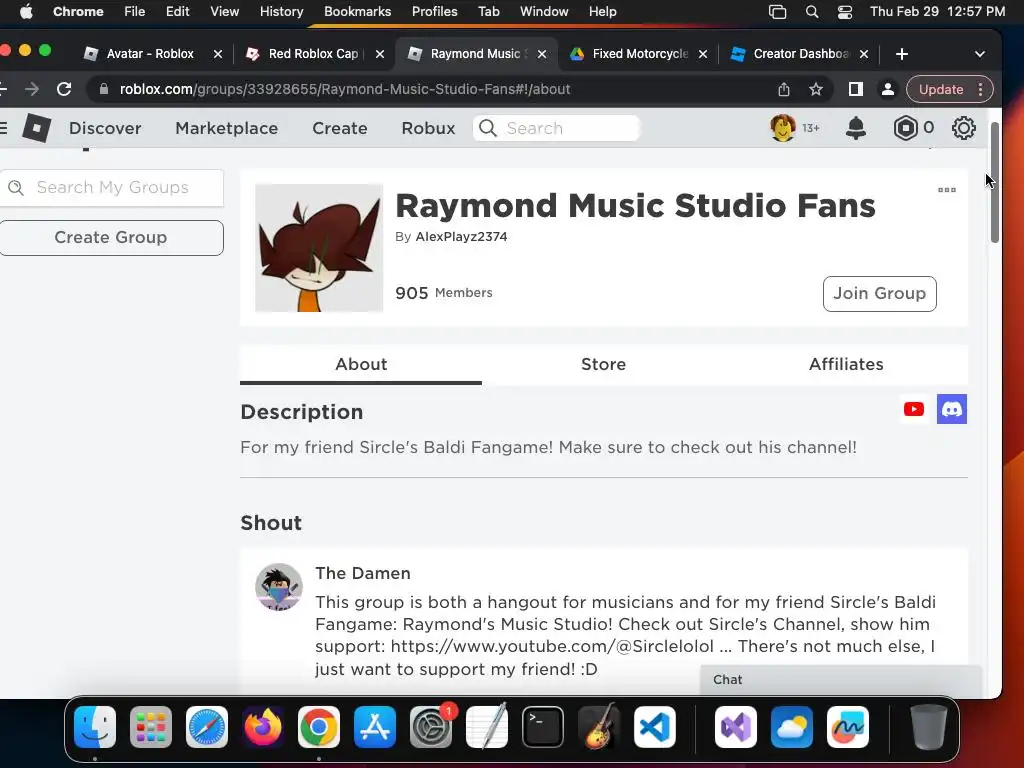Image resolution: width=1024 pixels, height=768 pixels.
Task: Select the About tab
Action: click(x=361, y=364)
